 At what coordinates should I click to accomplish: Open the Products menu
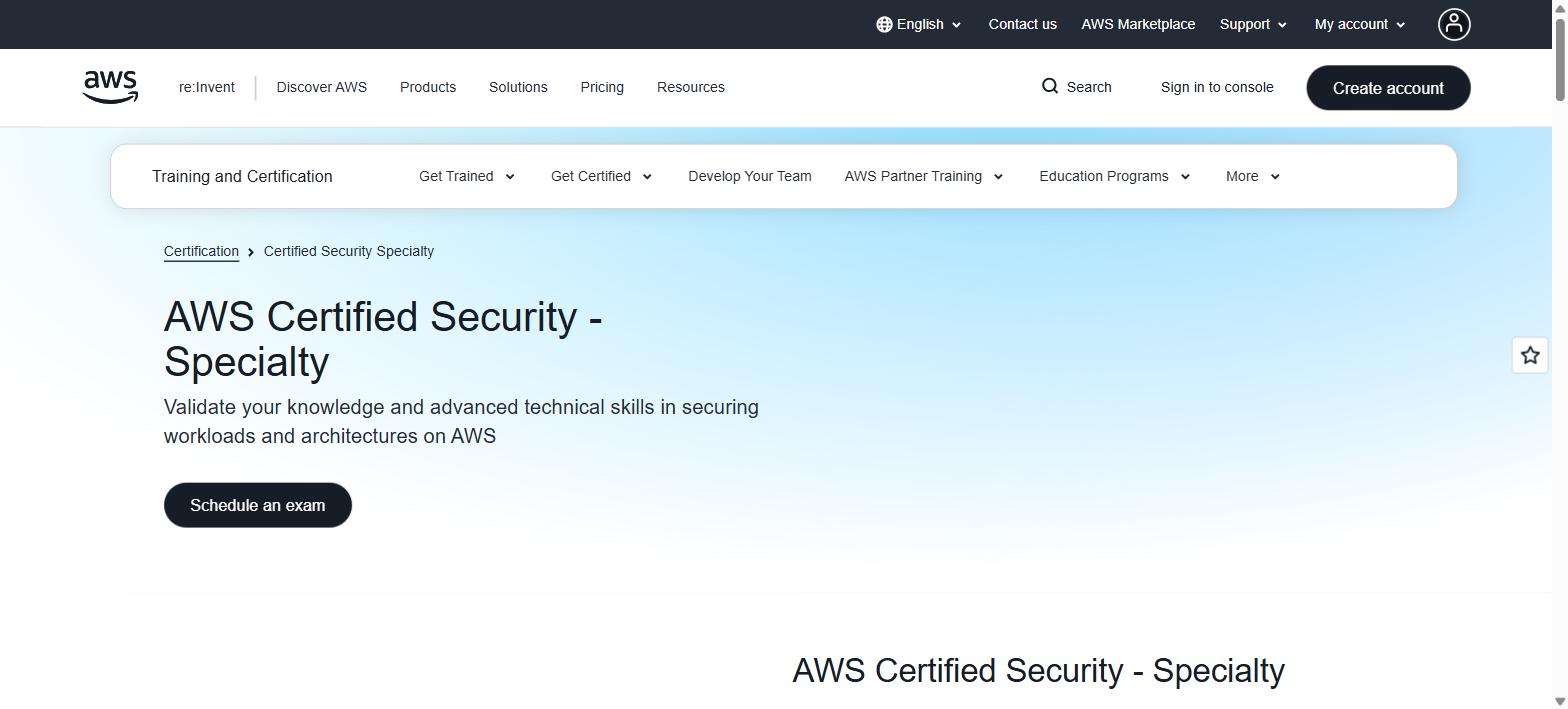coord(428,87)
